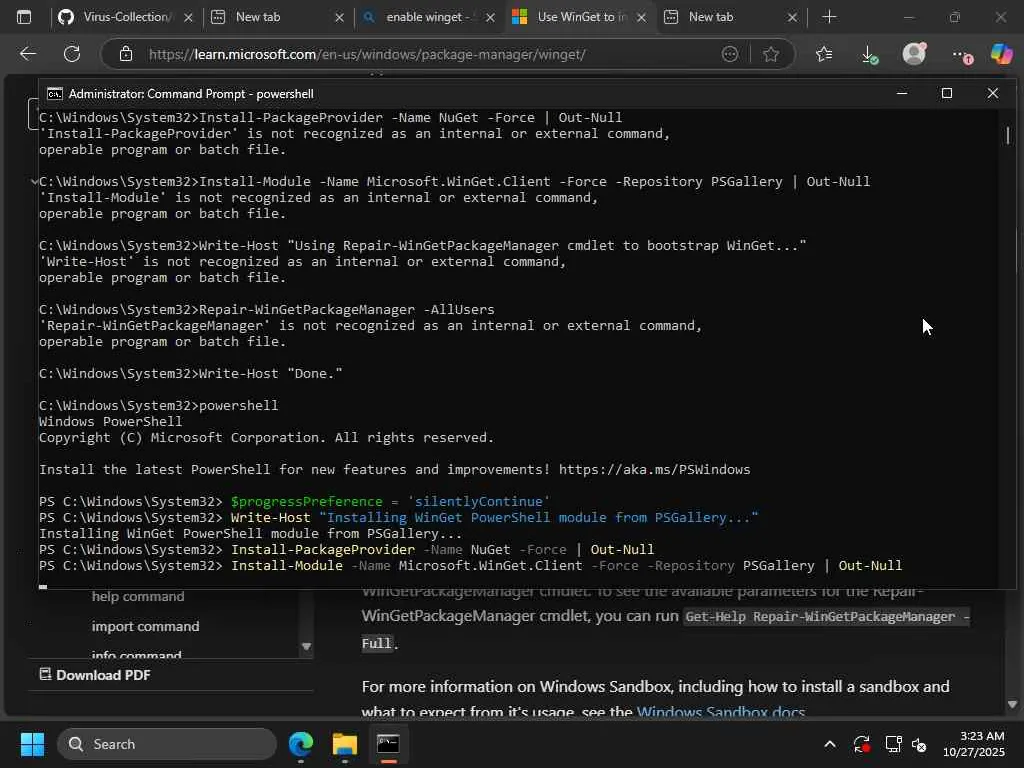Open the import command sidebar link
This screenshot has height=768, width=1024.
click(145, 626)
